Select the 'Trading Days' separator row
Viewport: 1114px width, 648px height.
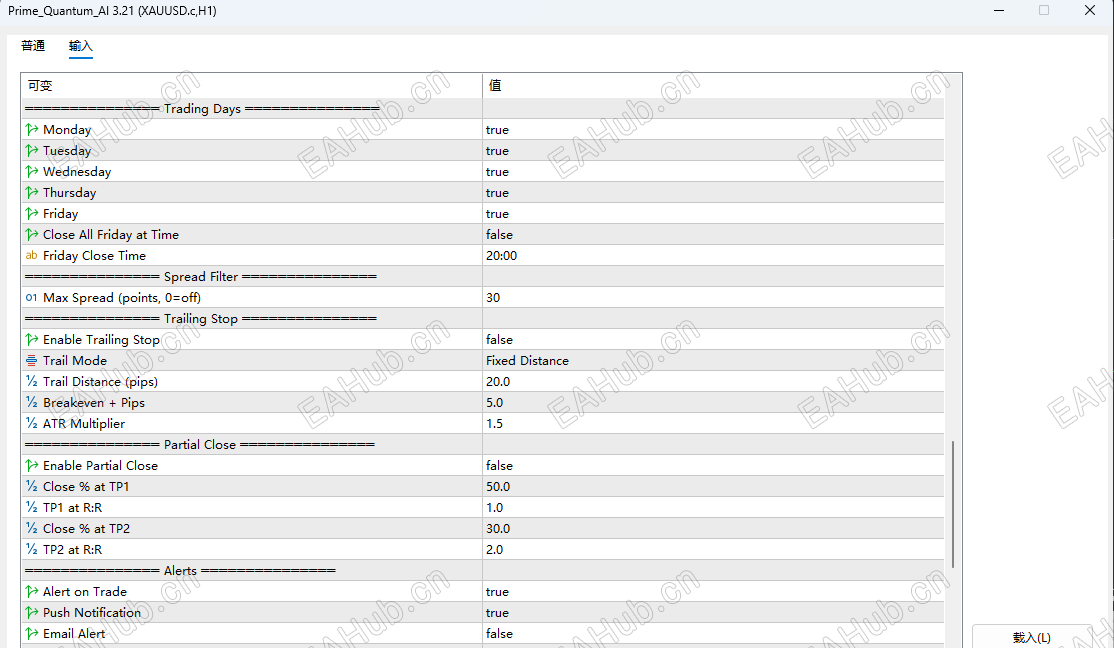tap(482, 109)
